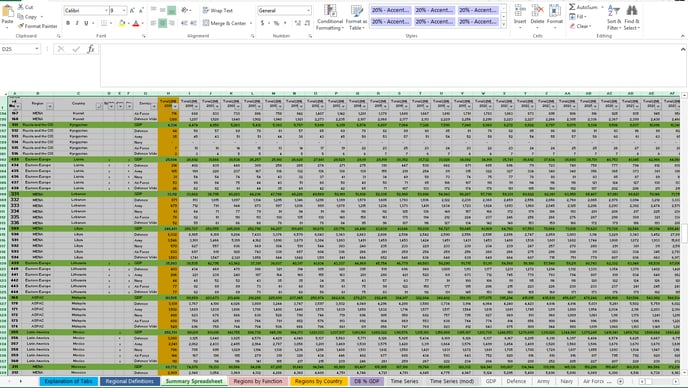Open Font dialog launcher

[x=144, y=36]
